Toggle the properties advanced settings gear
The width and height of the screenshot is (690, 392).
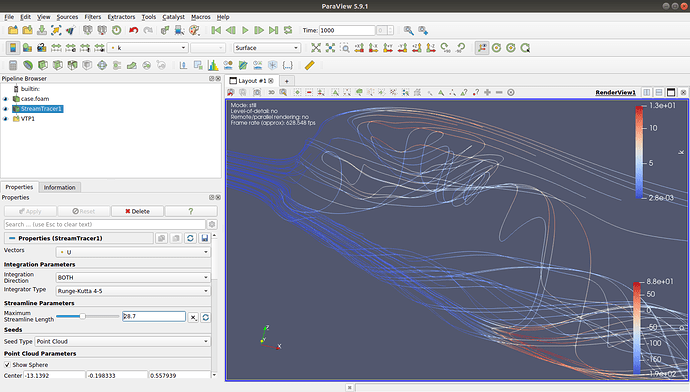(x=212, y=224)
